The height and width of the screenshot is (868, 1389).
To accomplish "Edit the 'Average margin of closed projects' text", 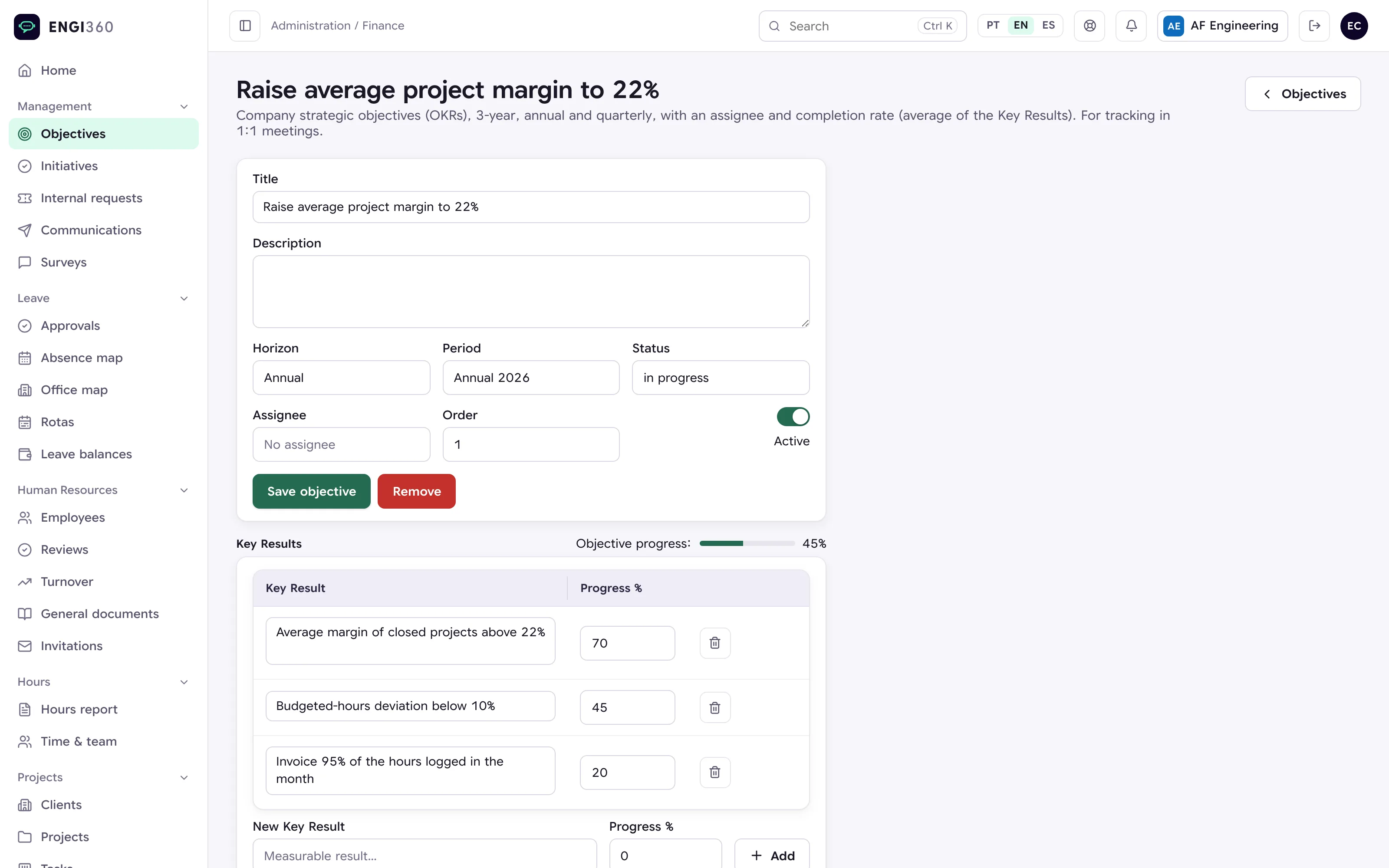I will tap(410, 641).
